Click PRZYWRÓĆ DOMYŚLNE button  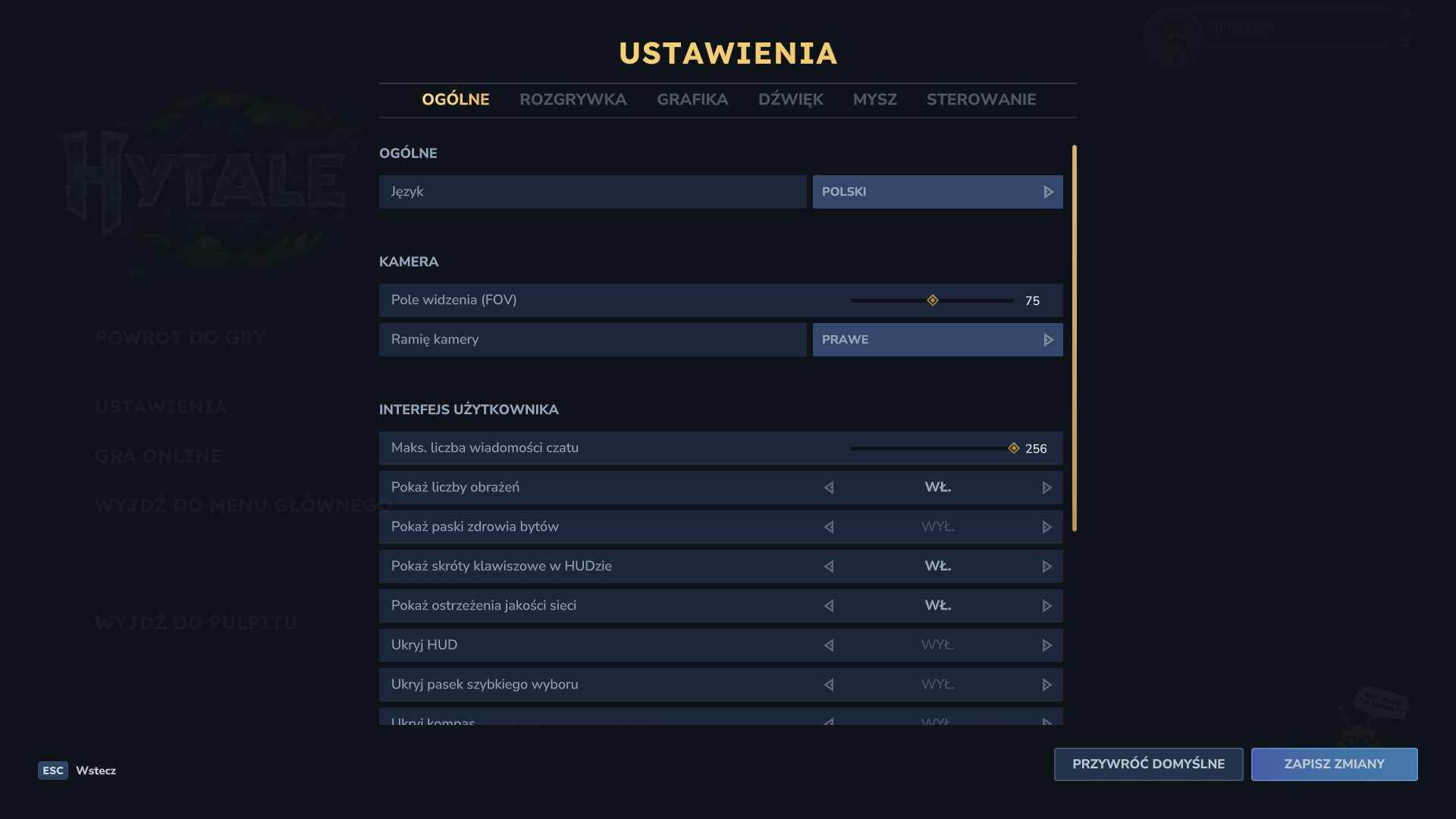(x=1148, y=764)
